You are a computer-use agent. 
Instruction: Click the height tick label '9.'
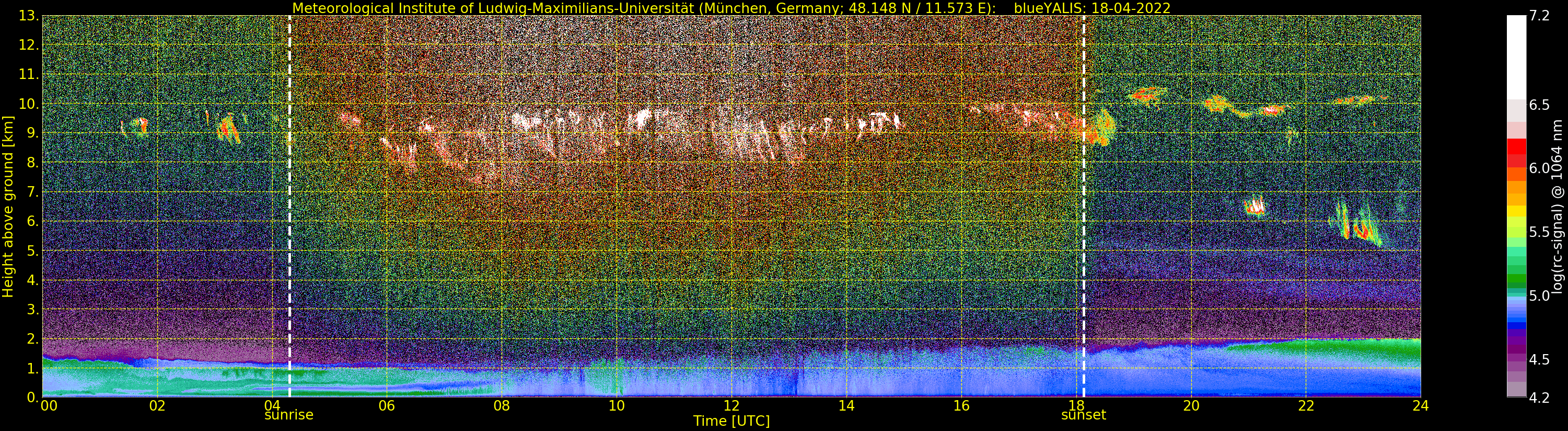pyautogui.click(x=33, y=133)
